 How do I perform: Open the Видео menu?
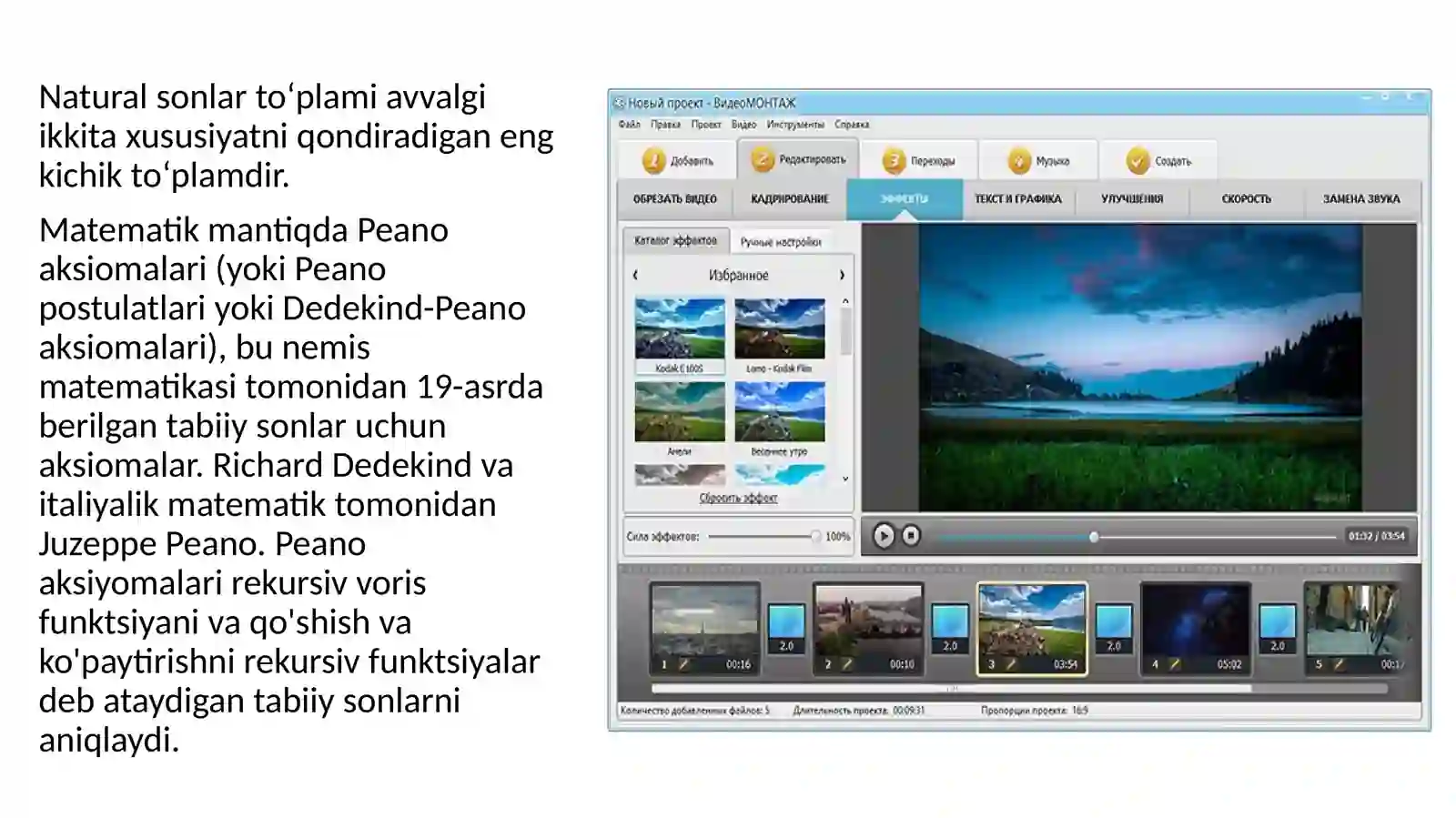[x=743, y=125]
